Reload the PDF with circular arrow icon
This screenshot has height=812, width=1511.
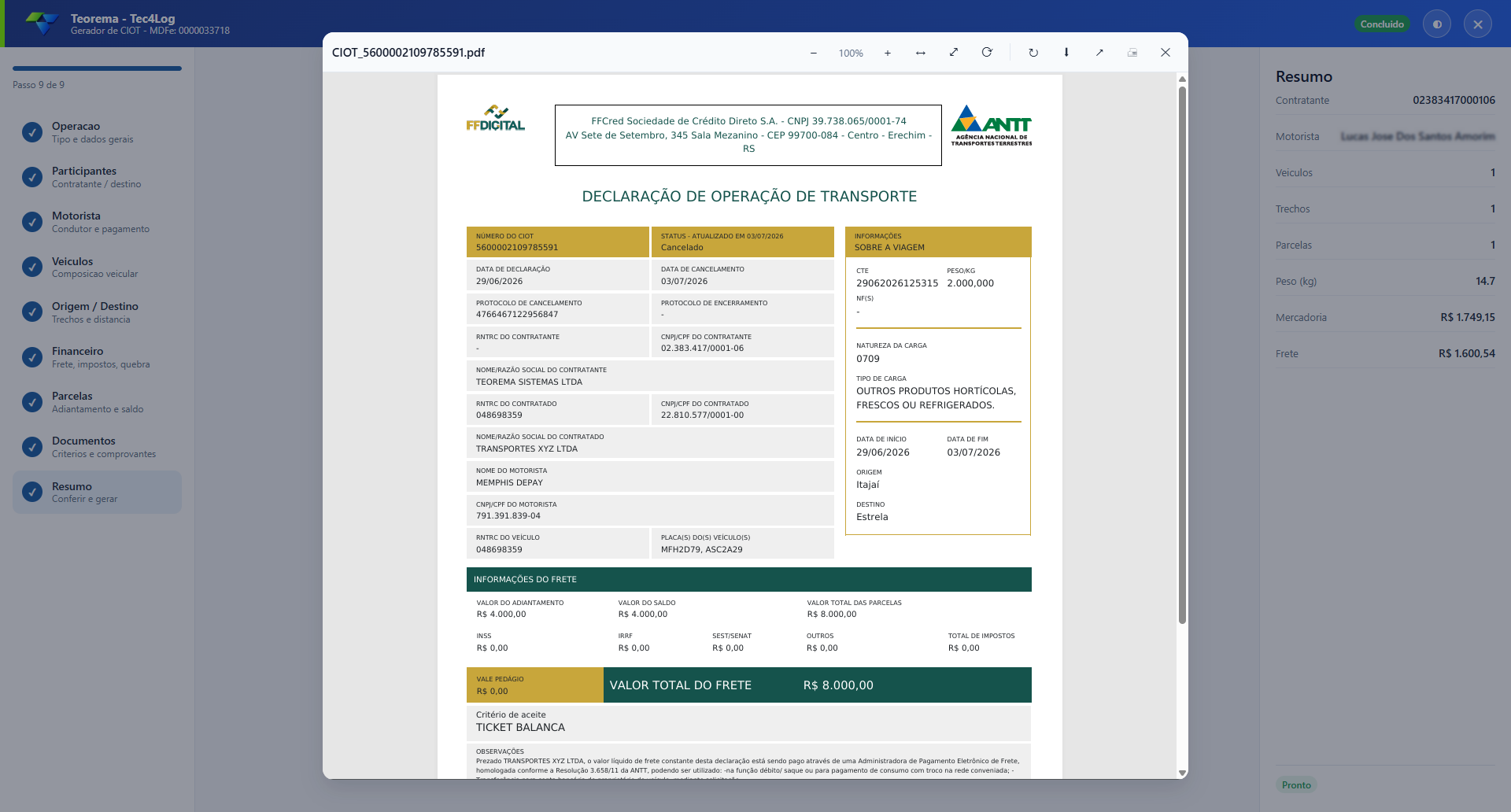[x=987, y=53]
